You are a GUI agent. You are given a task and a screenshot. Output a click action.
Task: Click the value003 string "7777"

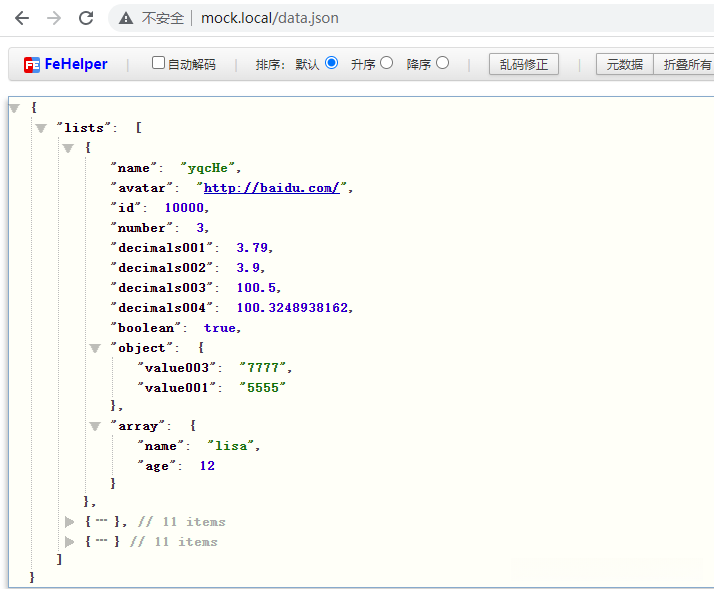pos(263,368)
